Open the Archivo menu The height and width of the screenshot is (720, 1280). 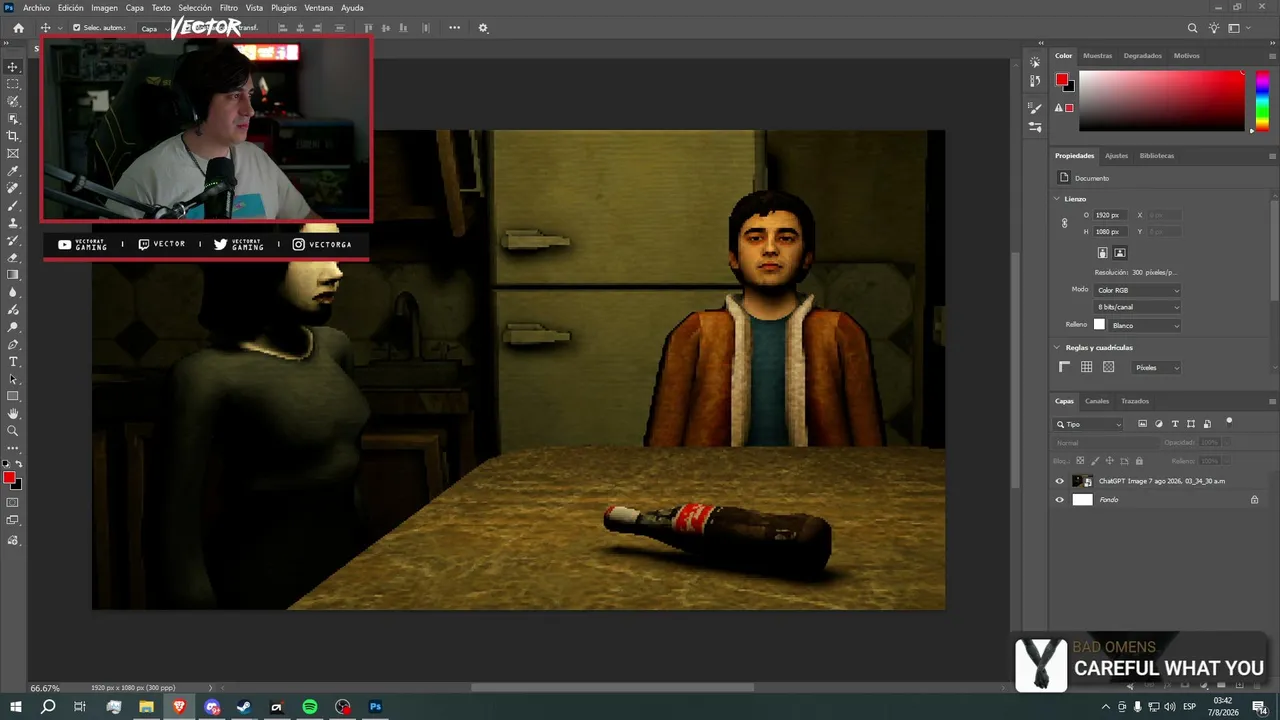(36, 8)
